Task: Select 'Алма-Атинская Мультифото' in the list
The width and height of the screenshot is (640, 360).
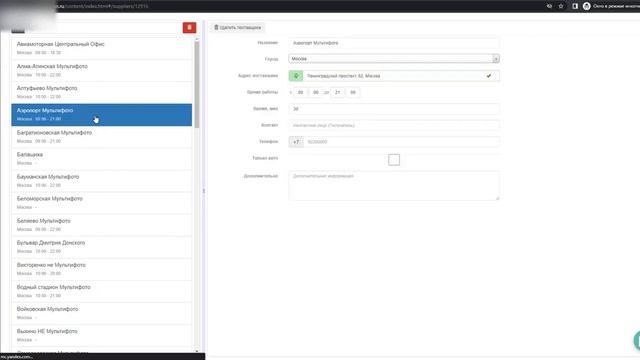Action: pyautogui.click(x=102, y=70)
